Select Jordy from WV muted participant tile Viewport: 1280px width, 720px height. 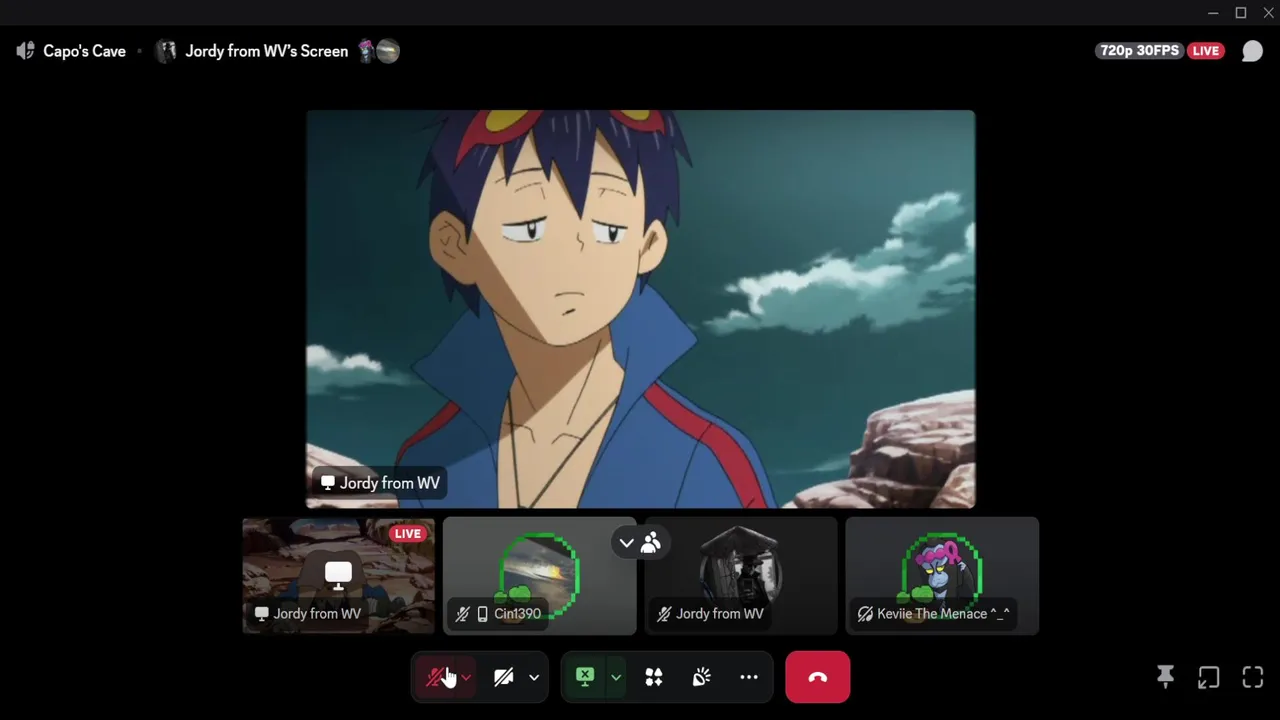pos(741,575)
